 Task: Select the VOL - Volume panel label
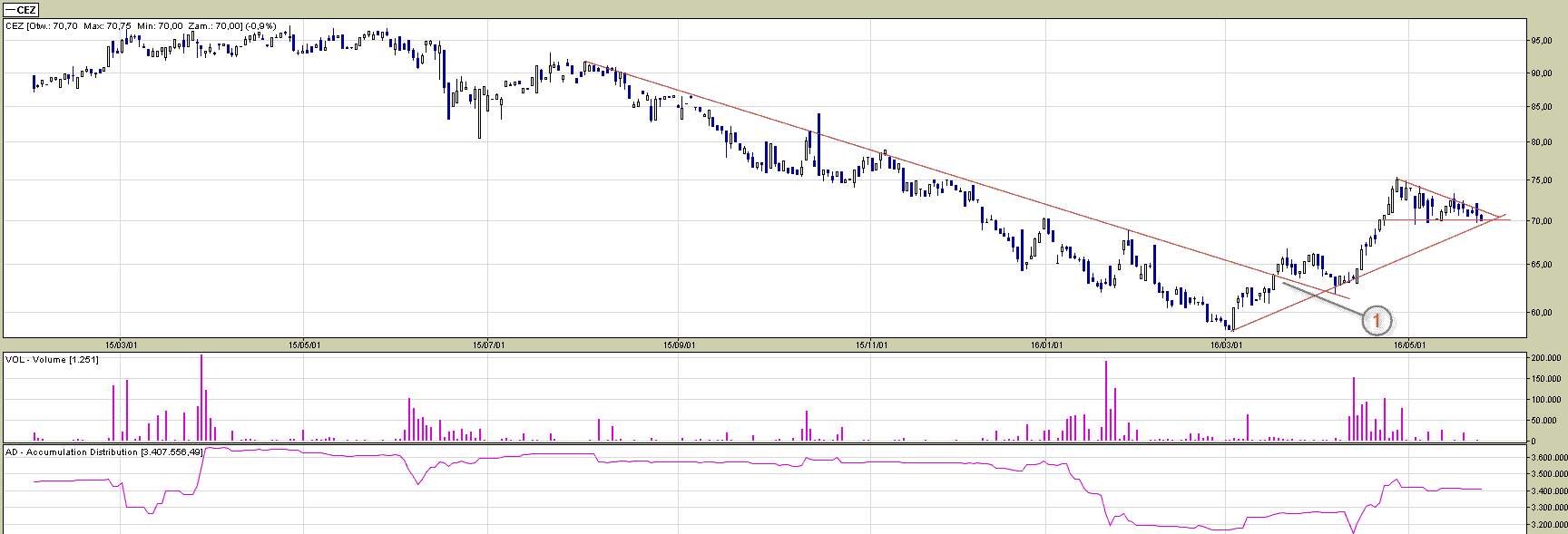[52, 360]
